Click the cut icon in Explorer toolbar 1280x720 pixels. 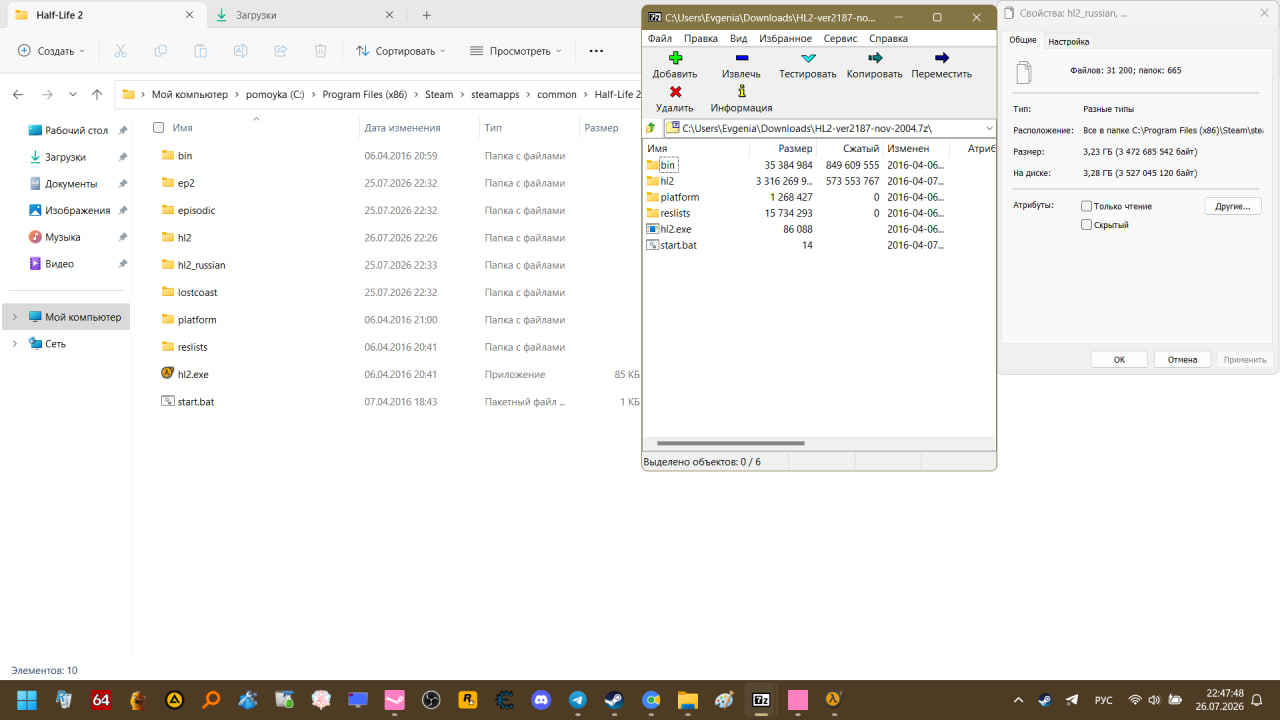coord(121,51)
